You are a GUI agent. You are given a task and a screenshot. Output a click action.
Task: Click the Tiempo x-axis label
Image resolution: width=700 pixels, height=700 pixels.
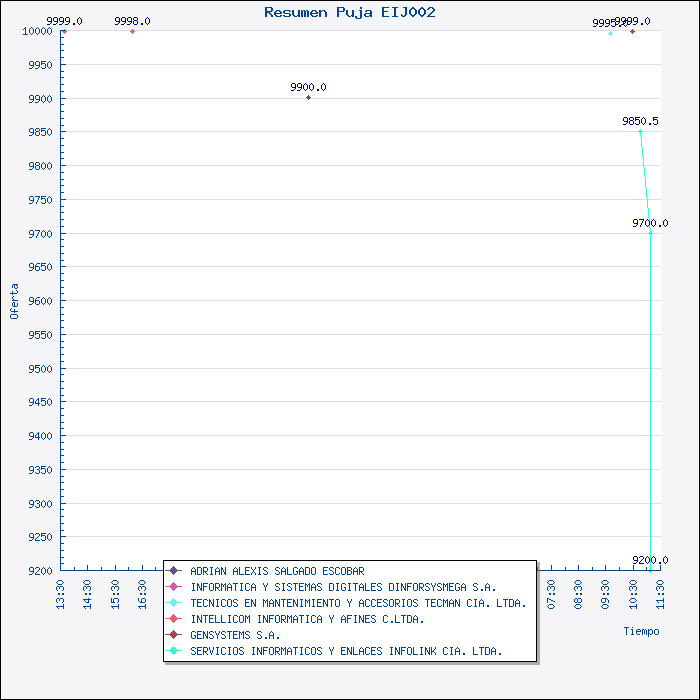(641, 631)
